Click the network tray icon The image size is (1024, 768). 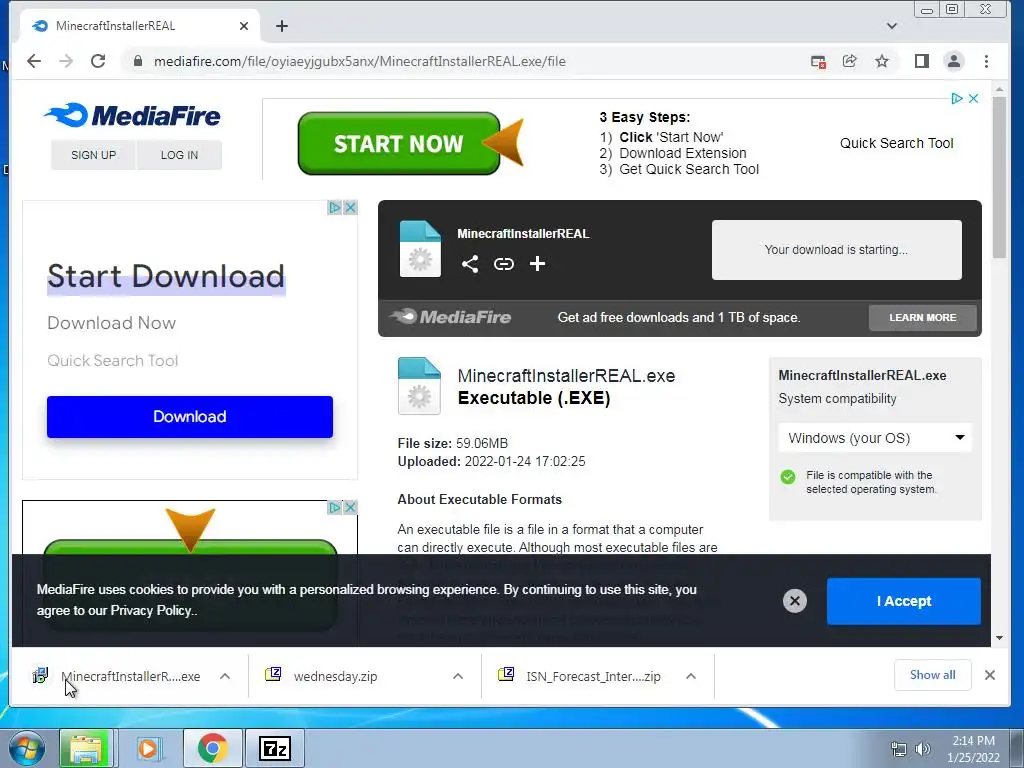[x=899, y=750]
